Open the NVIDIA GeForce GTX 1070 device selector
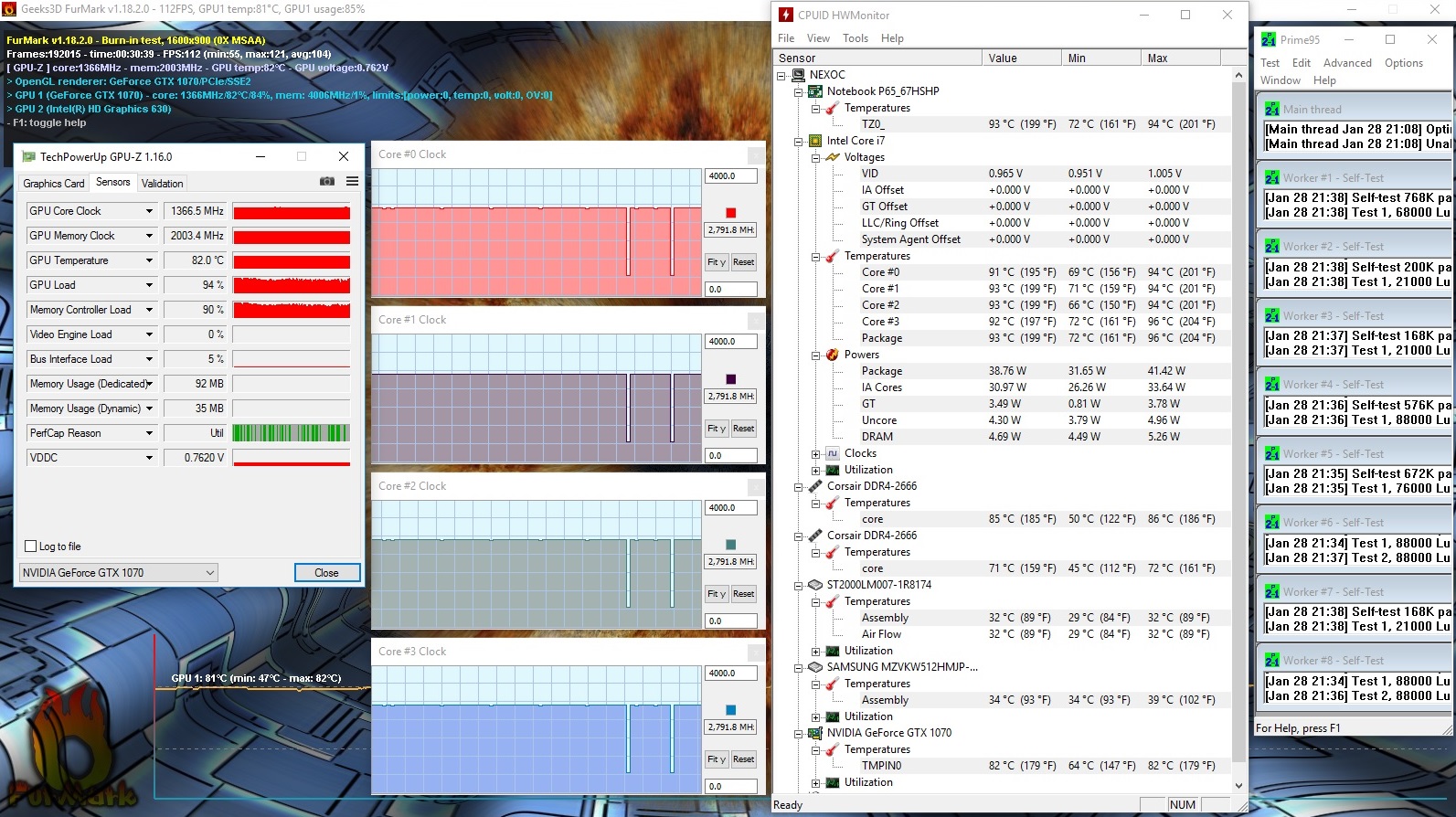 [x=119, y=573]
